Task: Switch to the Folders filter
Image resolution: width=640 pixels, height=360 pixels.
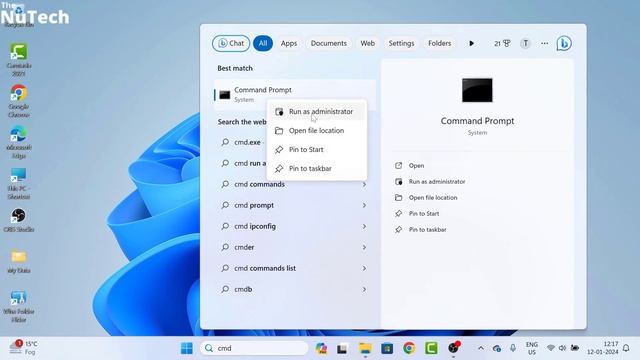Action: (440, 43)
